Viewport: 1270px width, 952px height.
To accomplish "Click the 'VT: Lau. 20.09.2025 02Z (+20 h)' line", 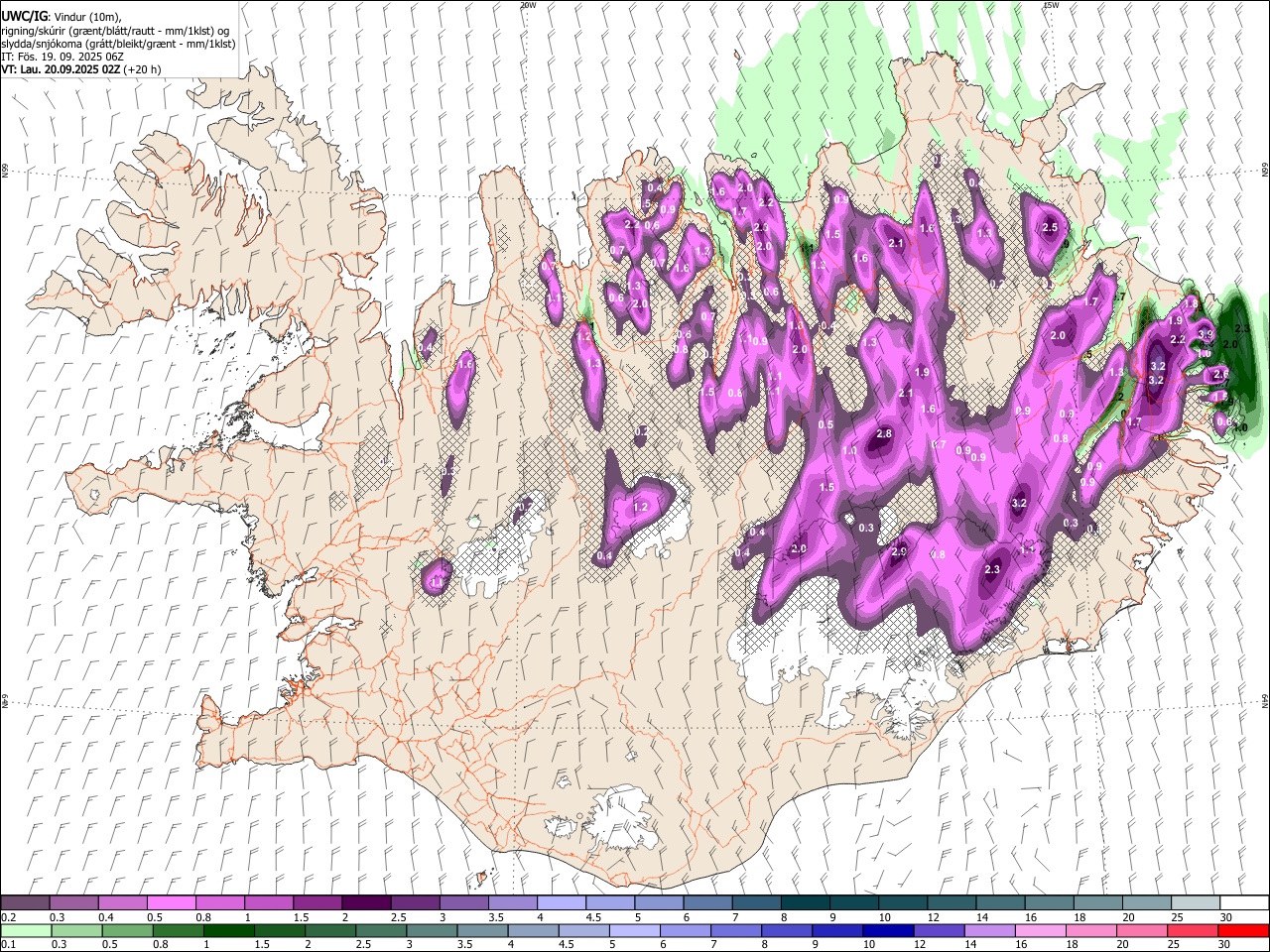I will click(81, 69).
